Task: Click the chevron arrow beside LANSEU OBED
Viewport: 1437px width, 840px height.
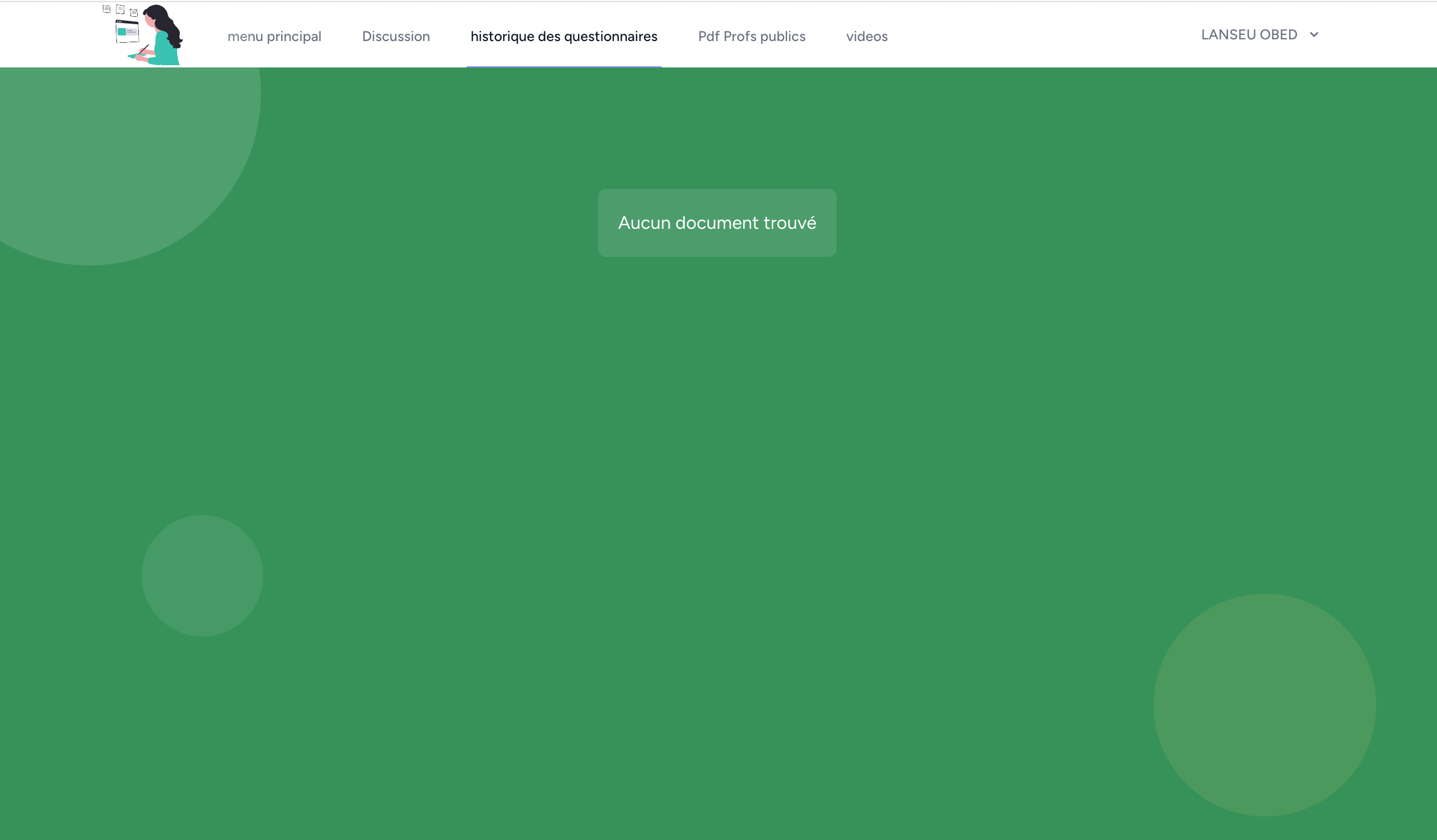Action: 1314,35
